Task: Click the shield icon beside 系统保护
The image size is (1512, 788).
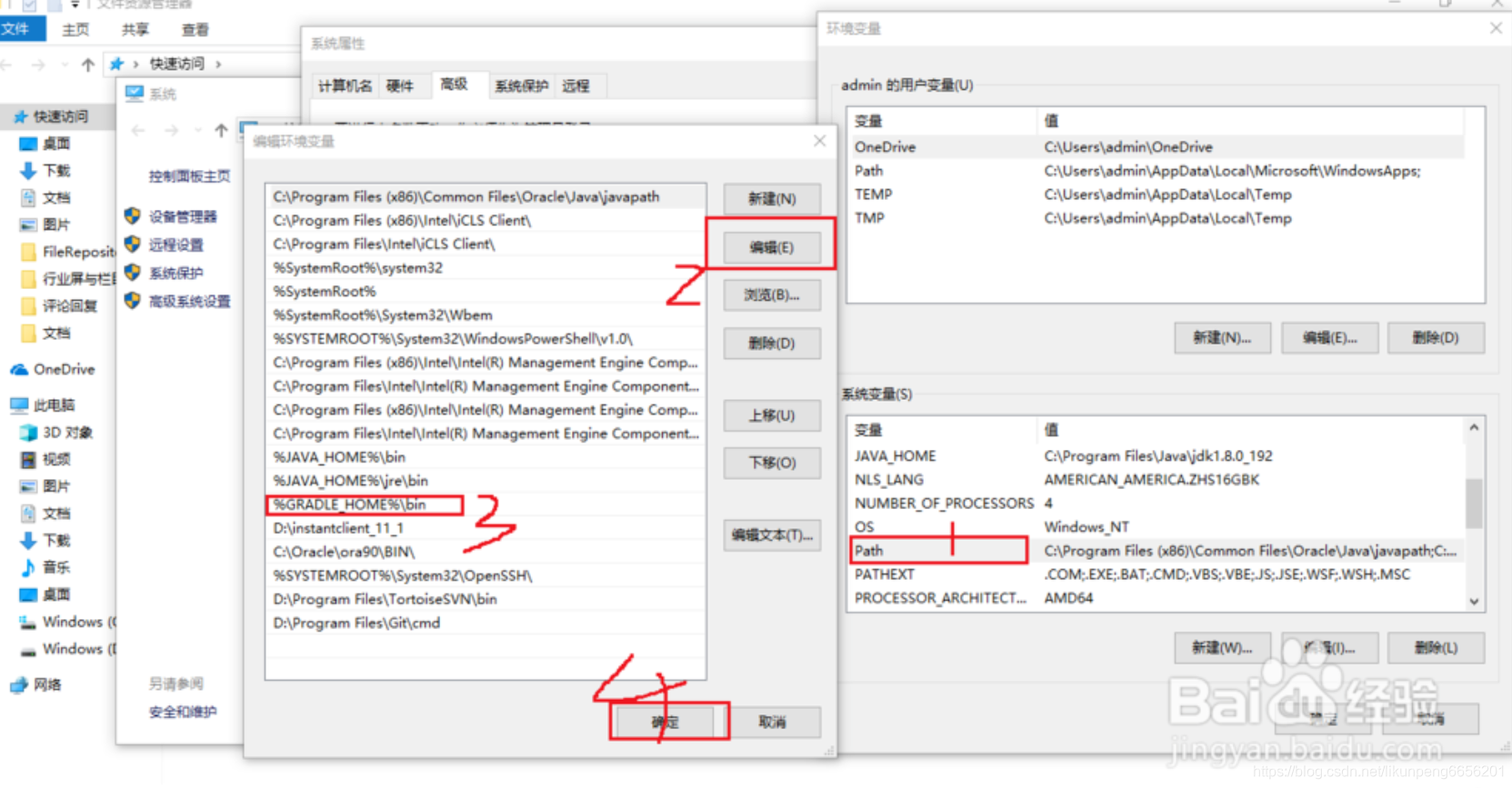Action: [133, 273]
